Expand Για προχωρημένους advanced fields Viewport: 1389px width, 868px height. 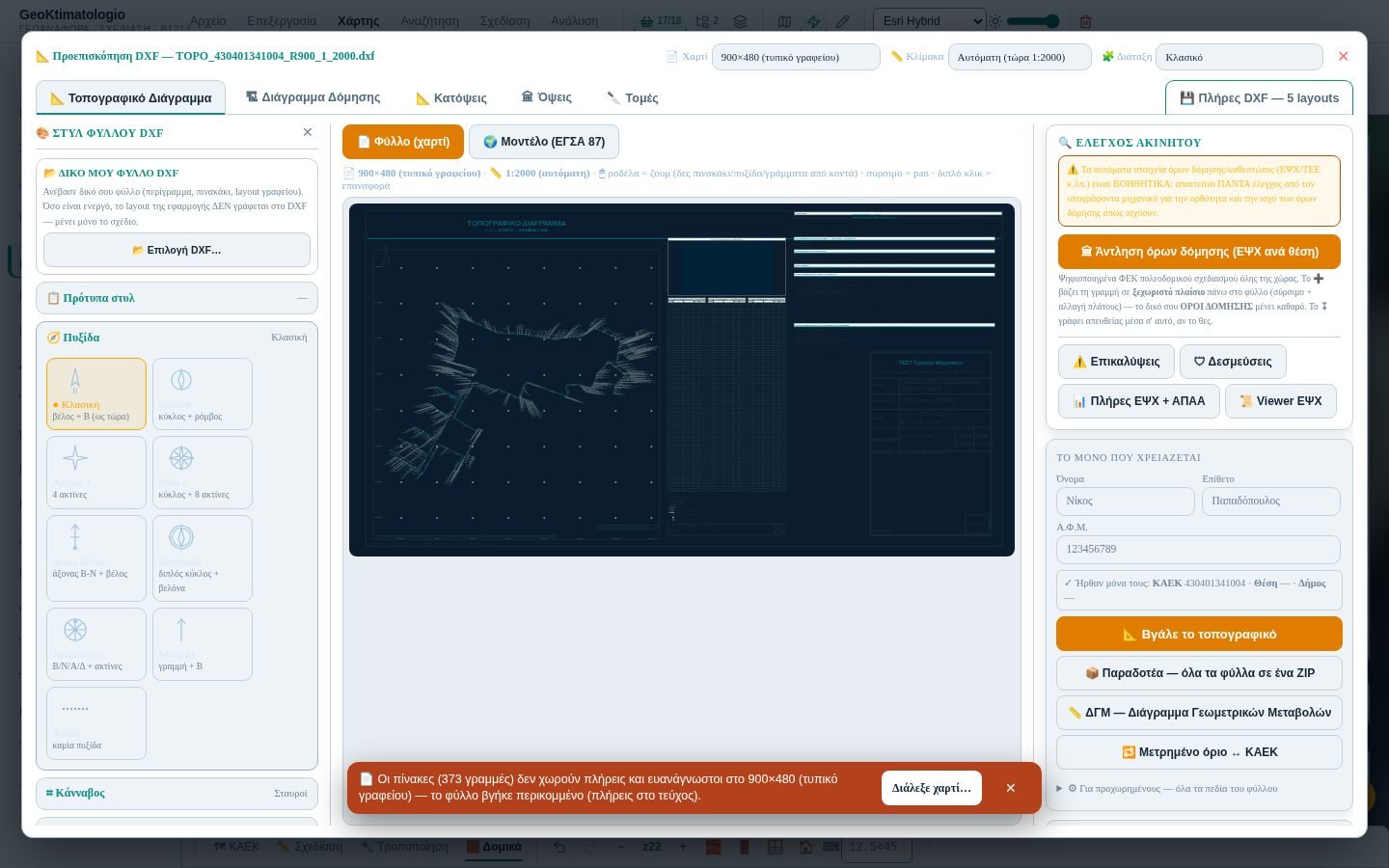click(x=1167, y=788)
